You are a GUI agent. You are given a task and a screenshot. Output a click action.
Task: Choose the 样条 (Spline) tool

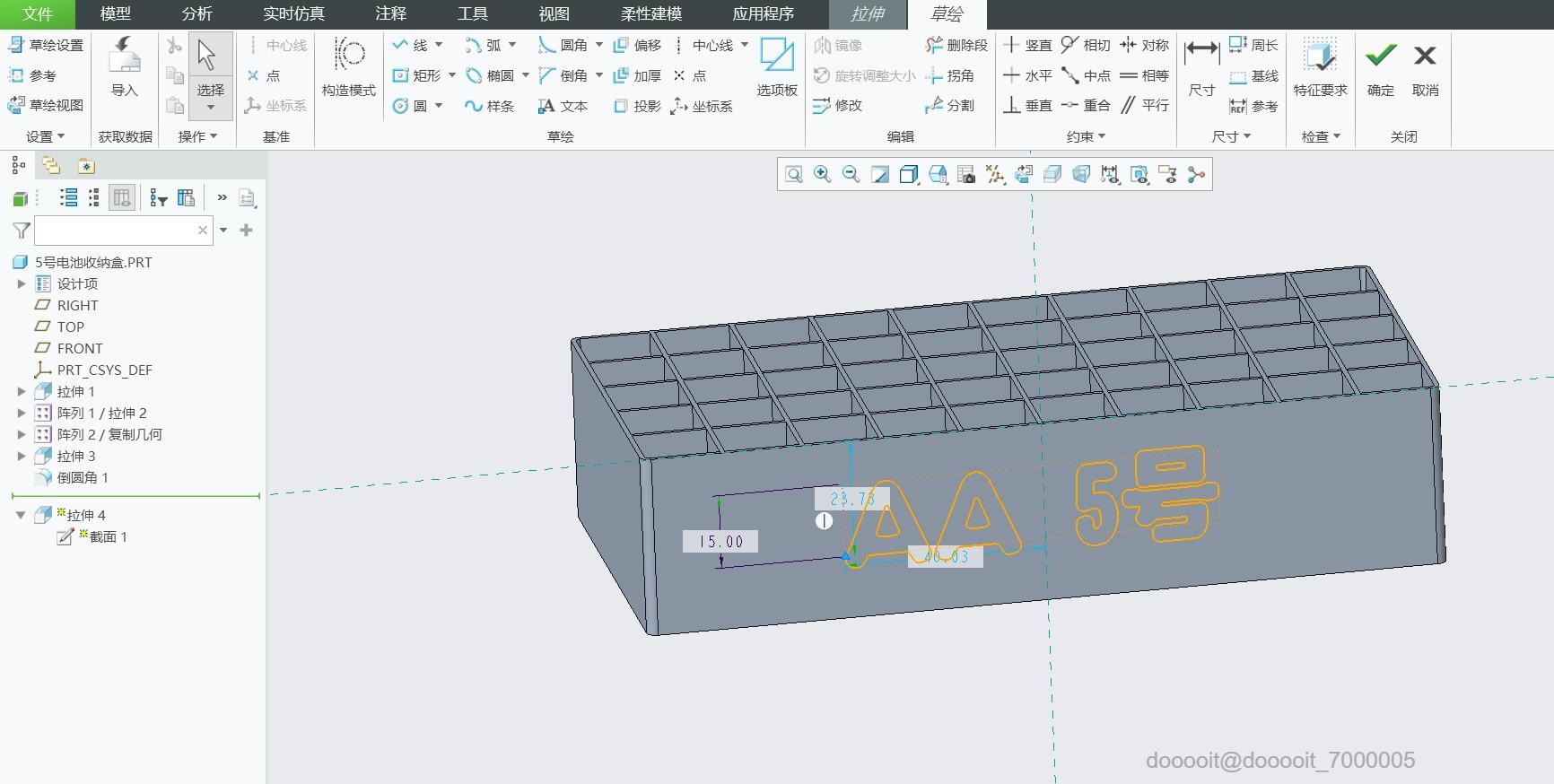(489, 106)
